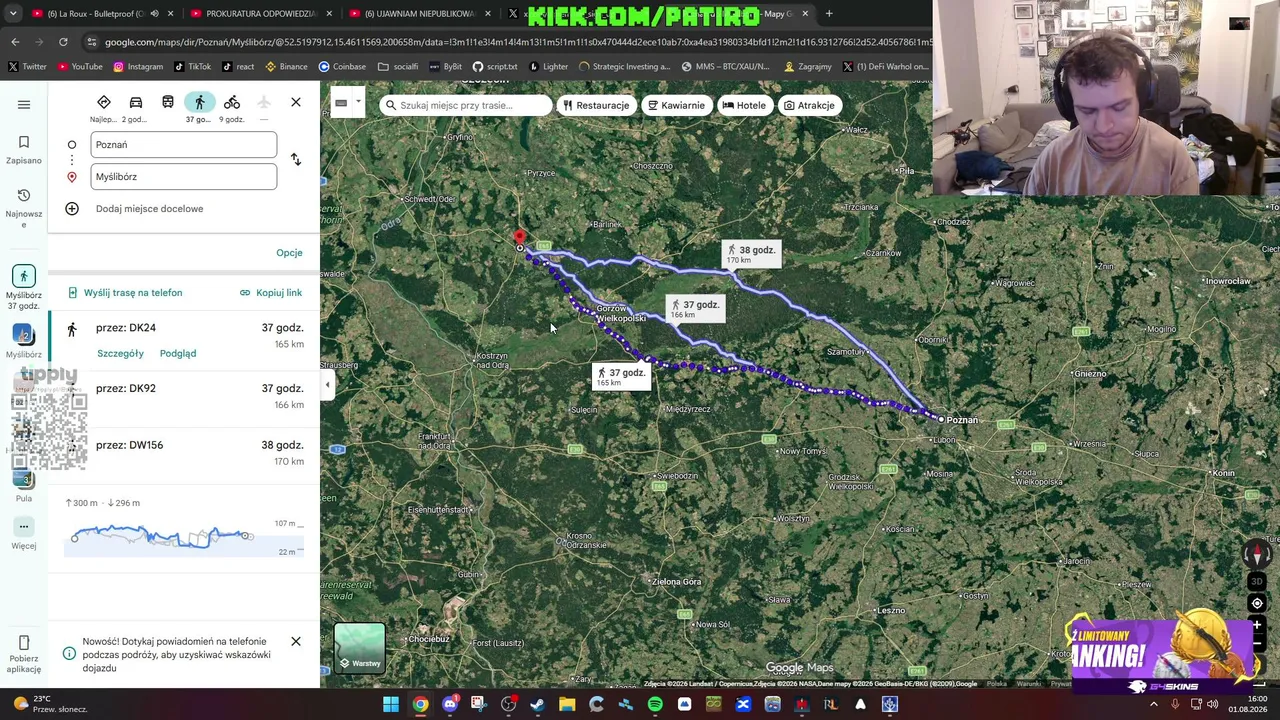The width and height of the screenshot is (1280, 720).
Task: Open route options via Opcje
Action: coord(289,253)
